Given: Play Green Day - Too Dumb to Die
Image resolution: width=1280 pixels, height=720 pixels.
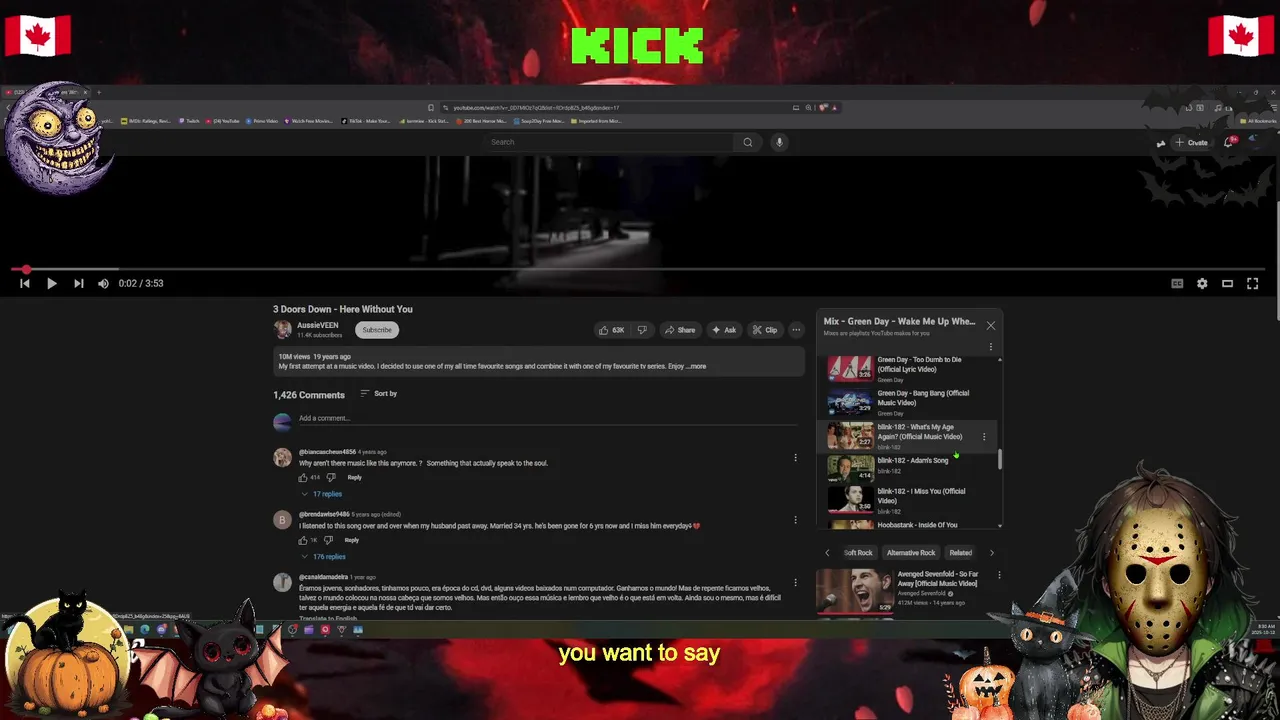Looking at the screenshot, I should 906,369.
